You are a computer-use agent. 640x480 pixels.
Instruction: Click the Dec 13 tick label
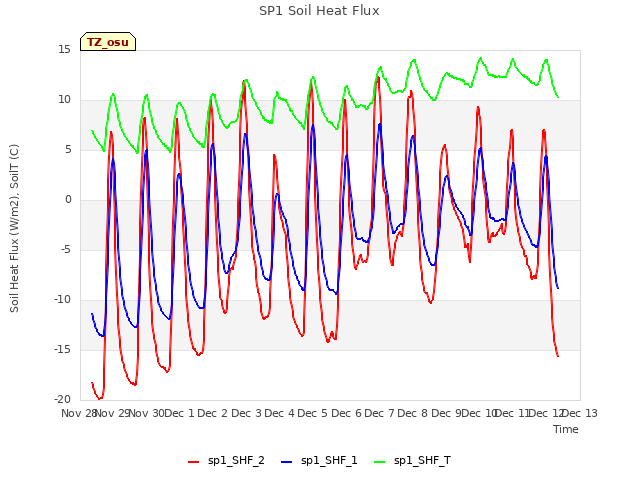580,413
